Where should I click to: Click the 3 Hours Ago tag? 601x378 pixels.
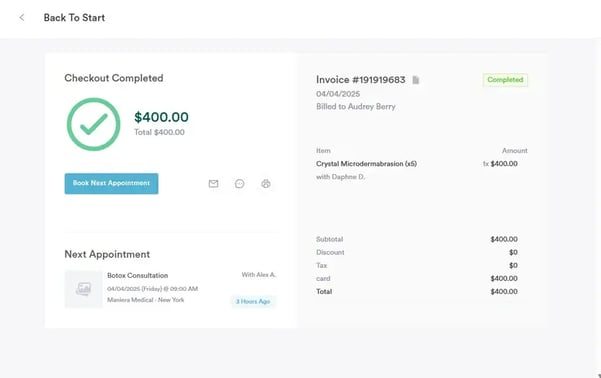coord(253,301)
